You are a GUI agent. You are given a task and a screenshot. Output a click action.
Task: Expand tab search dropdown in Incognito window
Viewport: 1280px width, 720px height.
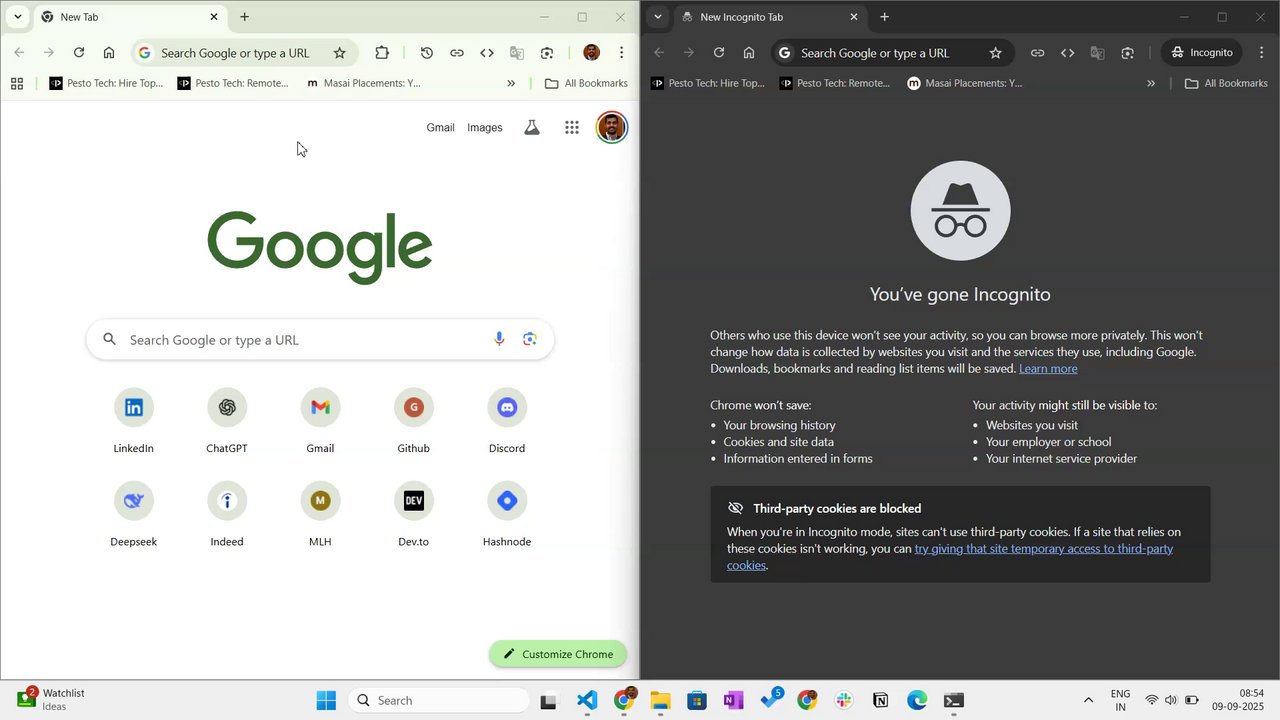tap(657, 17)
